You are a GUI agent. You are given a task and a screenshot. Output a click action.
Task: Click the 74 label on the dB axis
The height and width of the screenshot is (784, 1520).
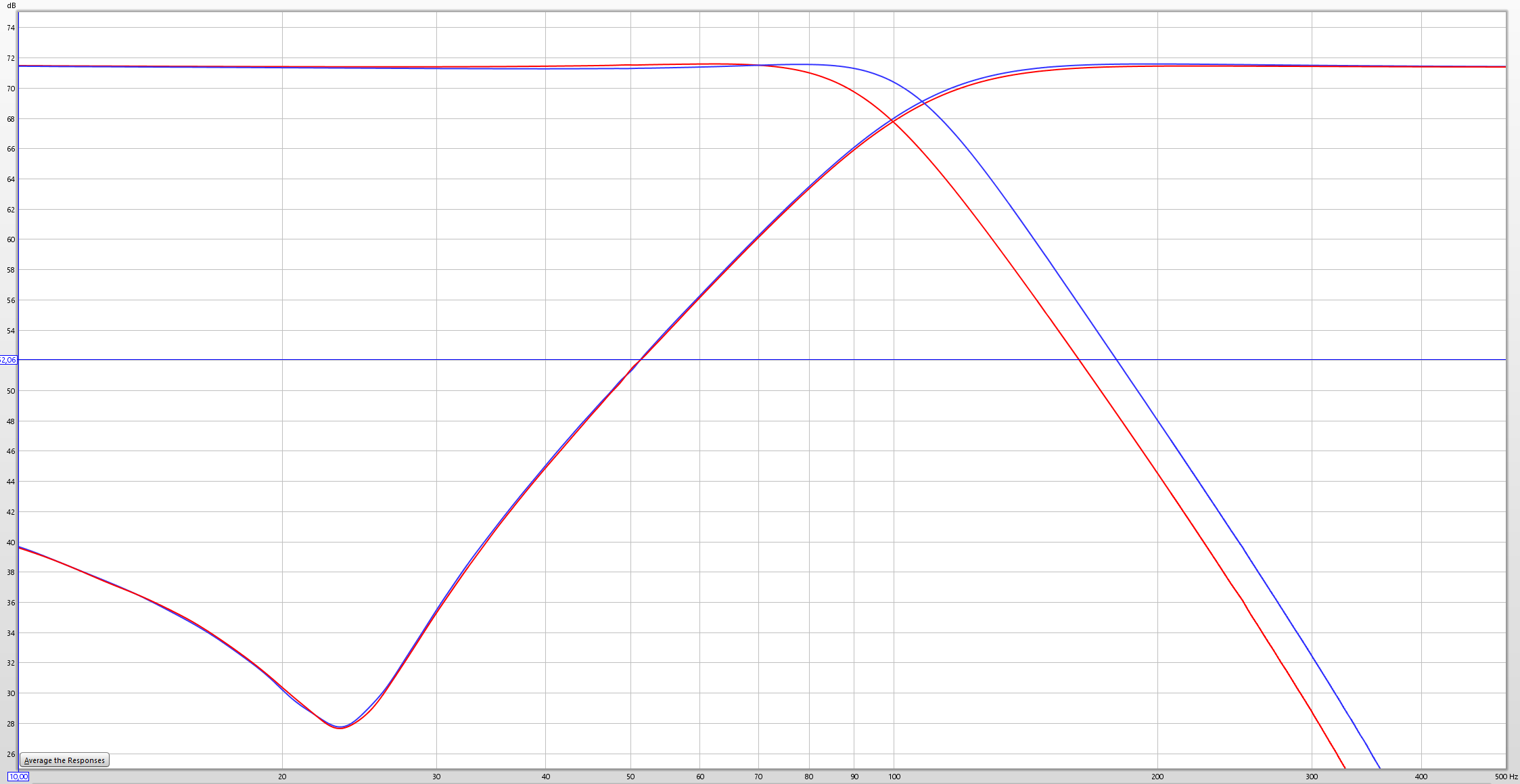[11, 28]
